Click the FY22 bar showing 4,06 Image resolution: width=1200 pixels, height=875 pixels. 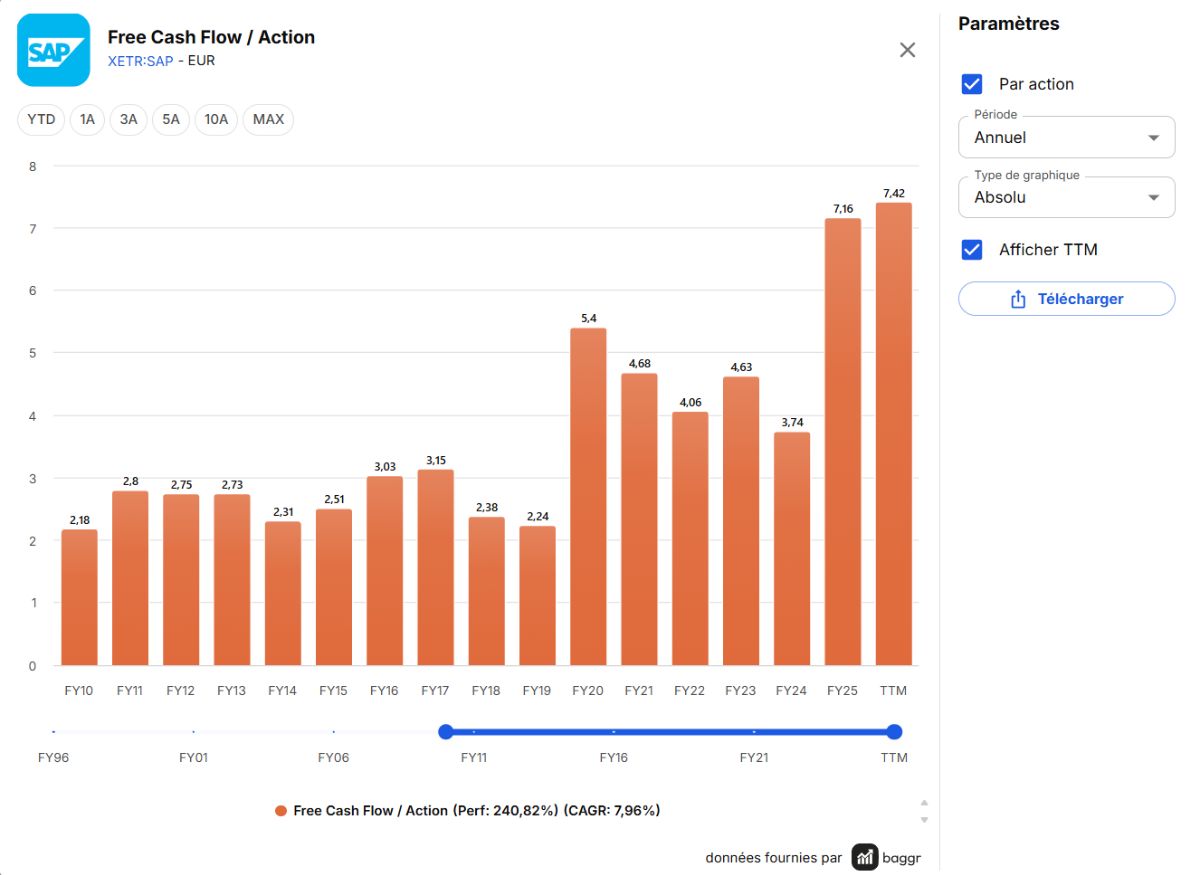[690, 539]
